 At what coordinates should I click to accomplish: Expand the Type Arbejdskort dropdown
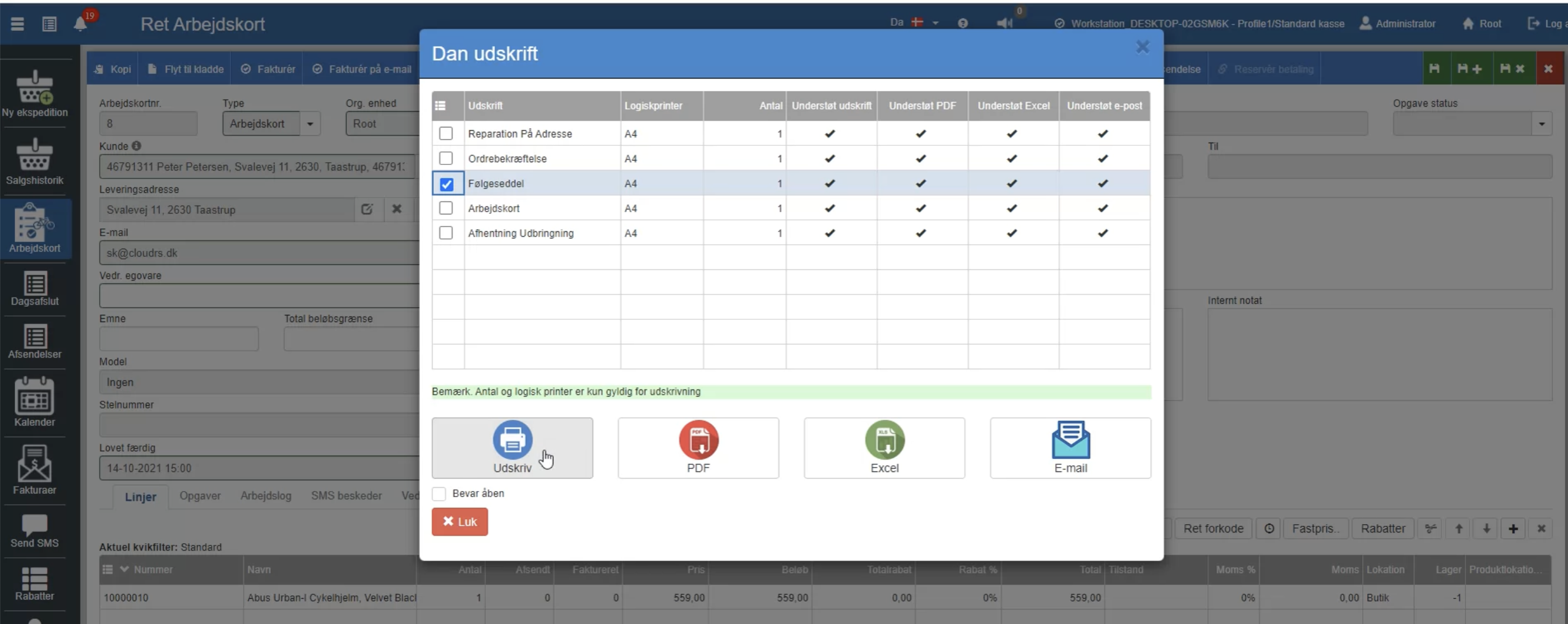(x=310, y=124)
